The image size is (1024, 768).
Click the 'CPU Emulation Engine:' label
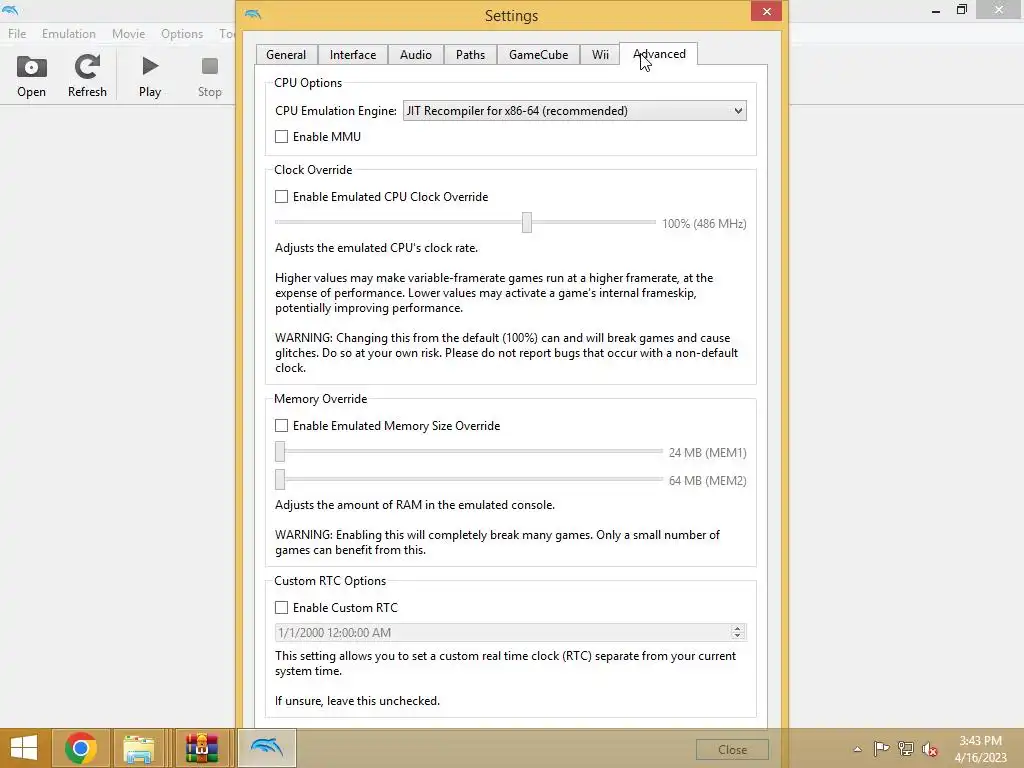pyautogui.click(x=336, y=110)
